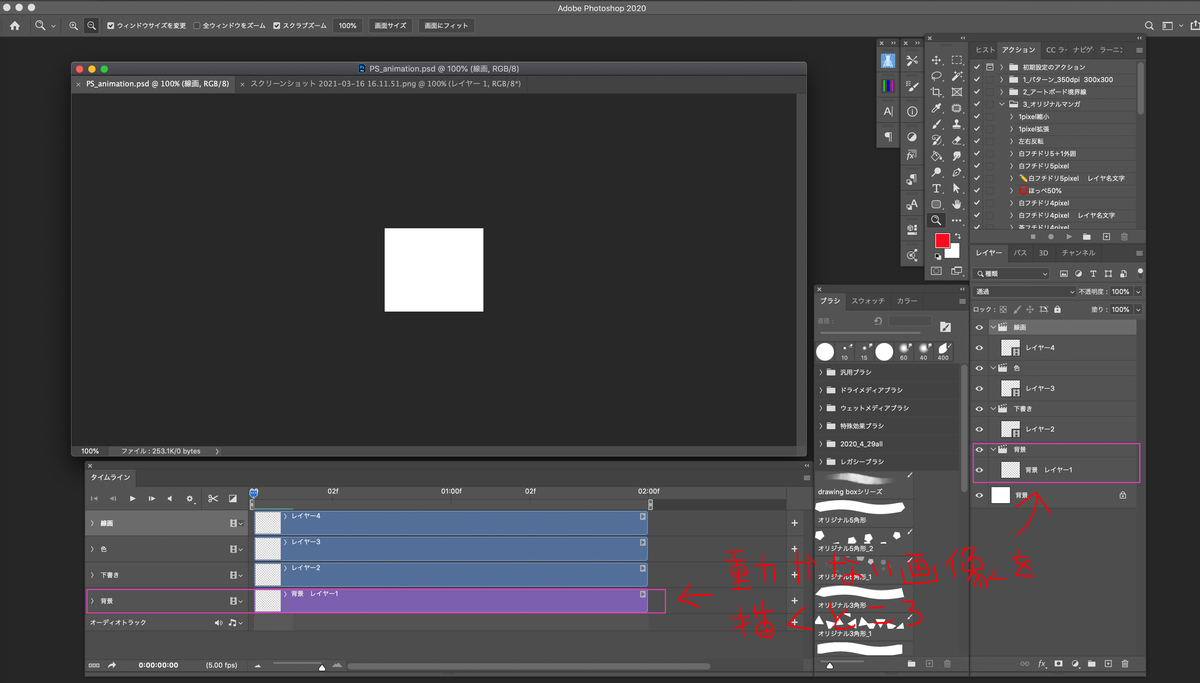
Task: Switch to スウォッチ tab
Action: coord(867,300)
